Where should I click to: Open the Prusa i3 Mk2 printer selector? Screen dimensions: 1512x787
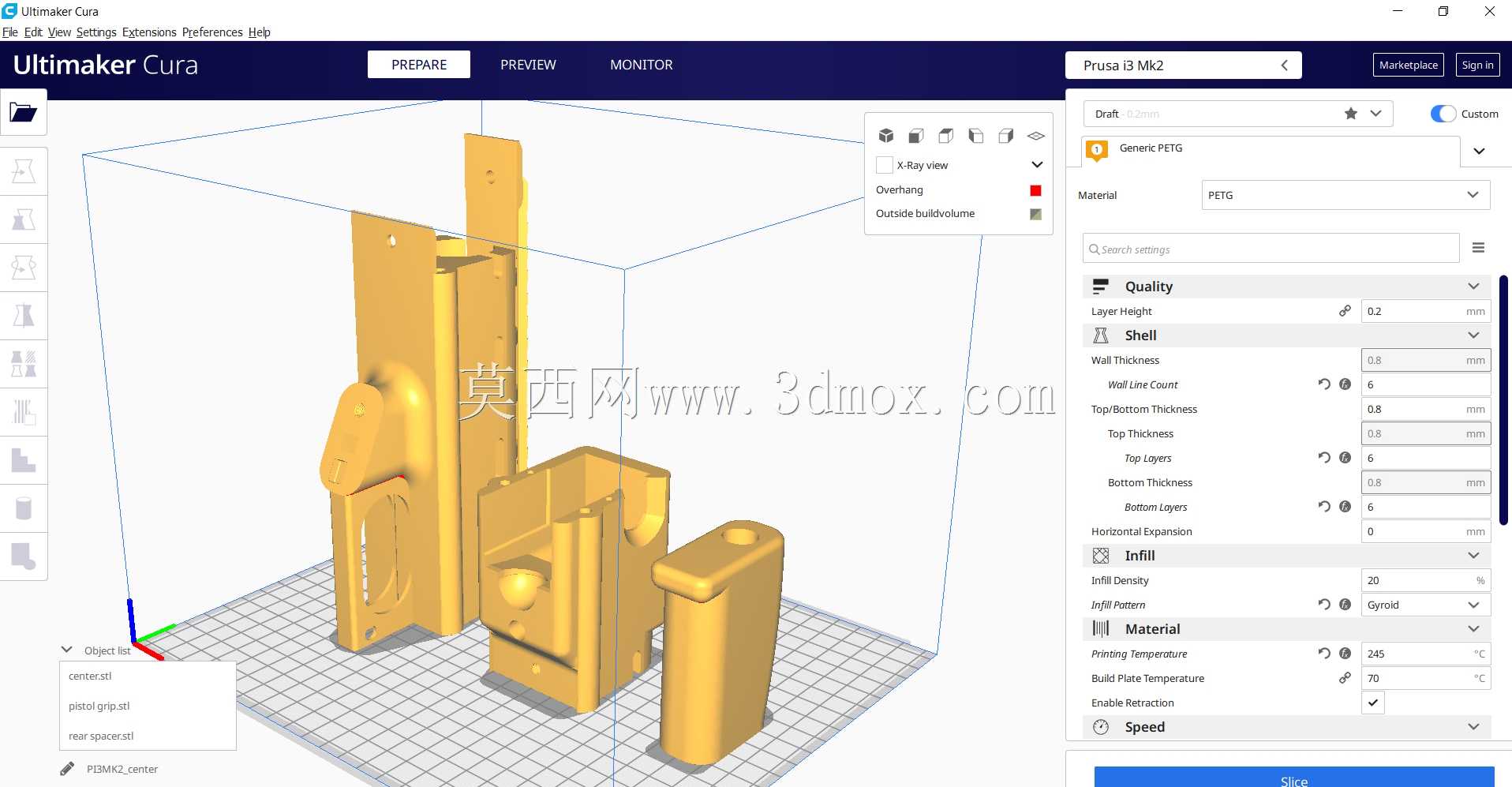[x=1183, y=66]
